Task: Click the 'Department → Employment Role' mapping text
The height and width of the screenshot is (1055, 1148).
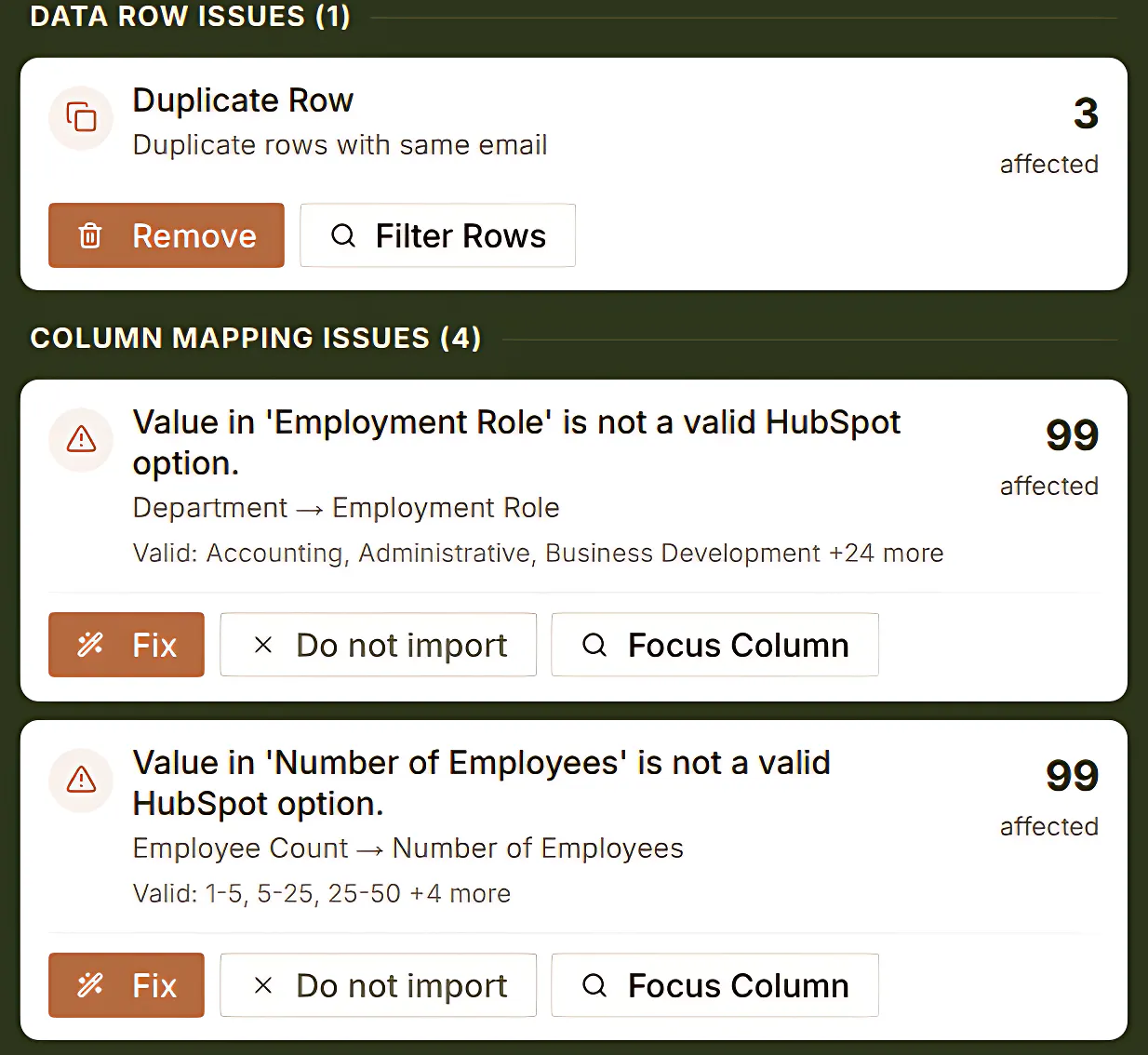Action: coord(346,508)
